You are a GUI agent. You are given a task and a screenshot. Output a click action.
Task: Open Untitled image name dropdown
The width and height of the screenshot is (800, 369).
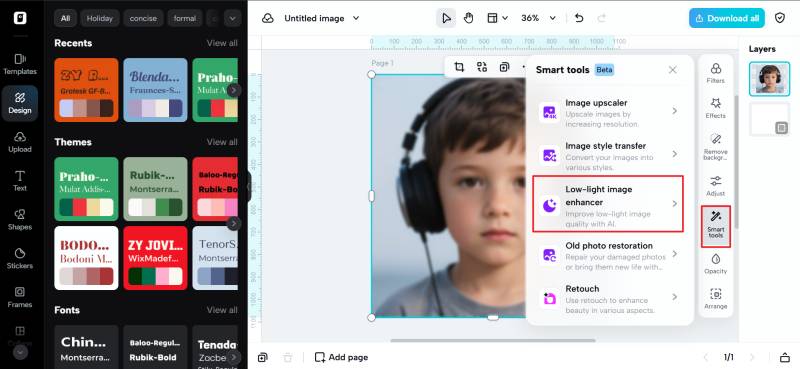(x=321, y=18)
